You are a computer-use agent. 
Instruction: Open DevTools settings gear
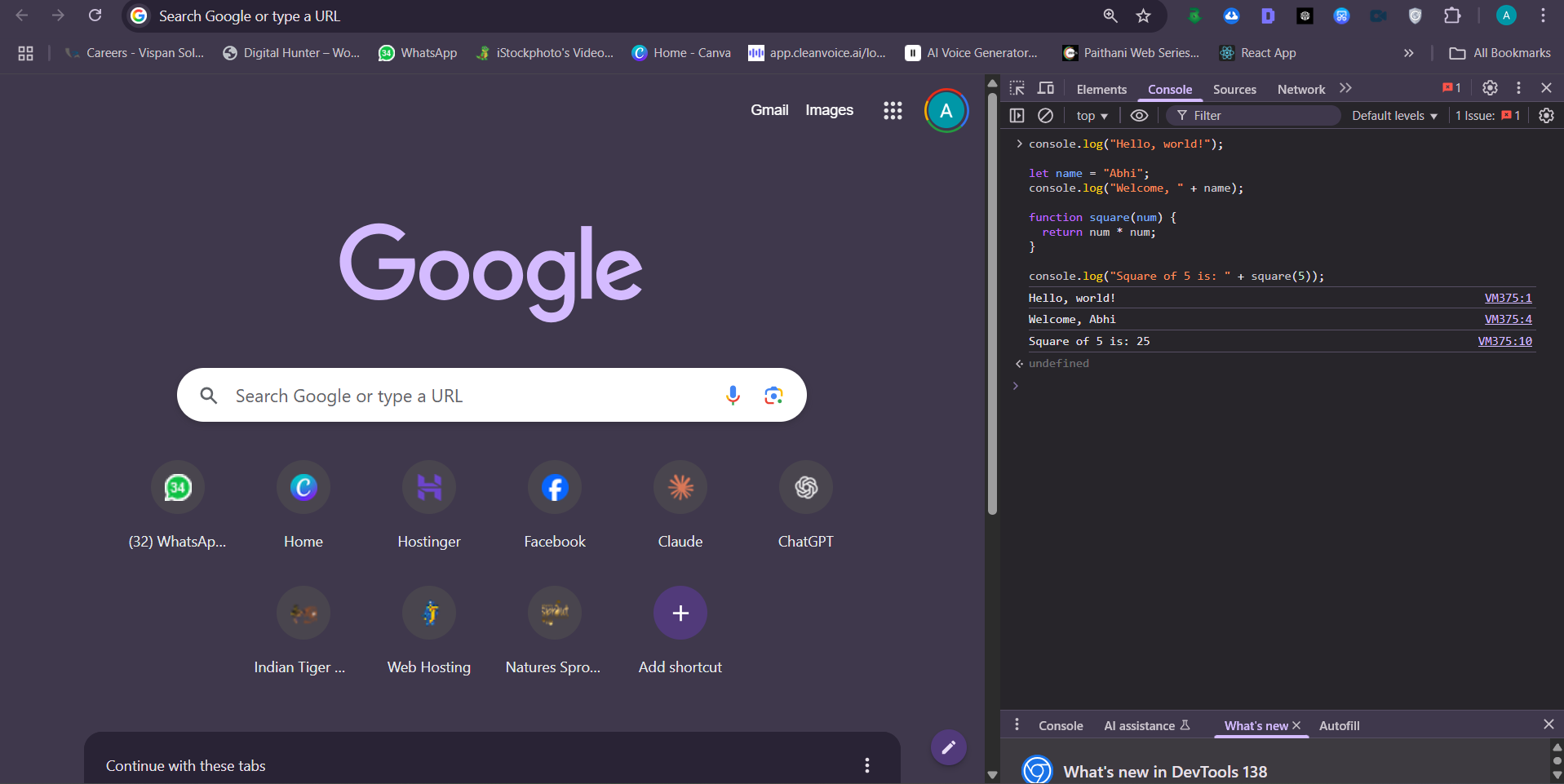pyautogui.click(x=1490, y=88)
